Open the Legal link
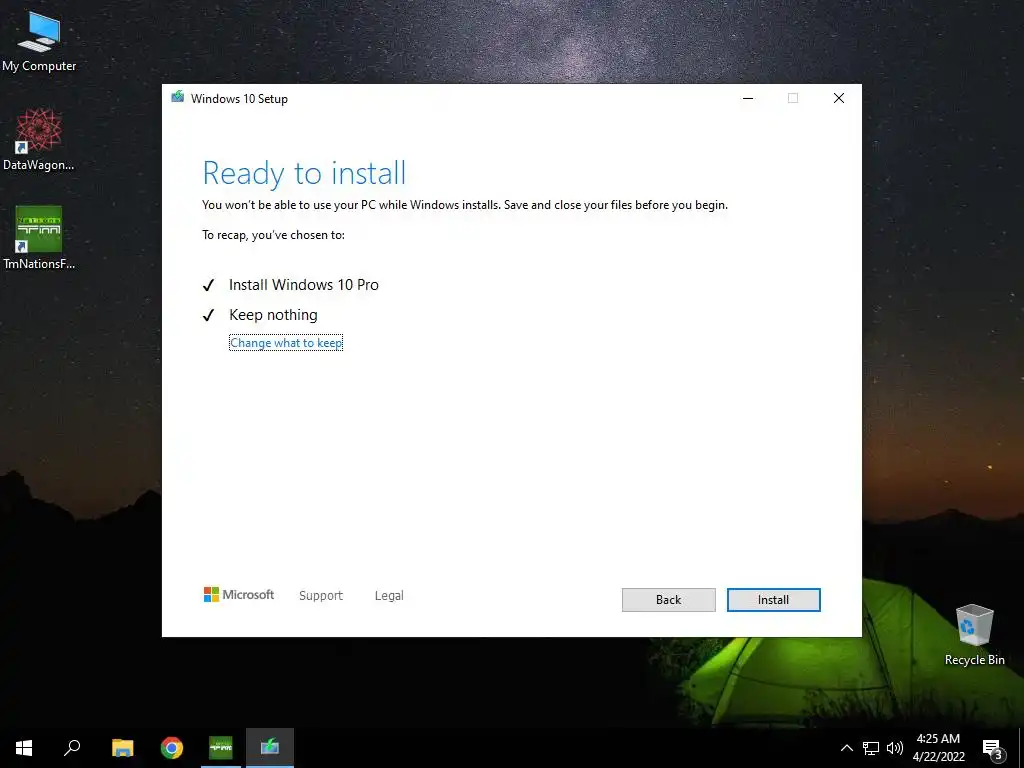The image size is (1024, 768). pos(389,596)
